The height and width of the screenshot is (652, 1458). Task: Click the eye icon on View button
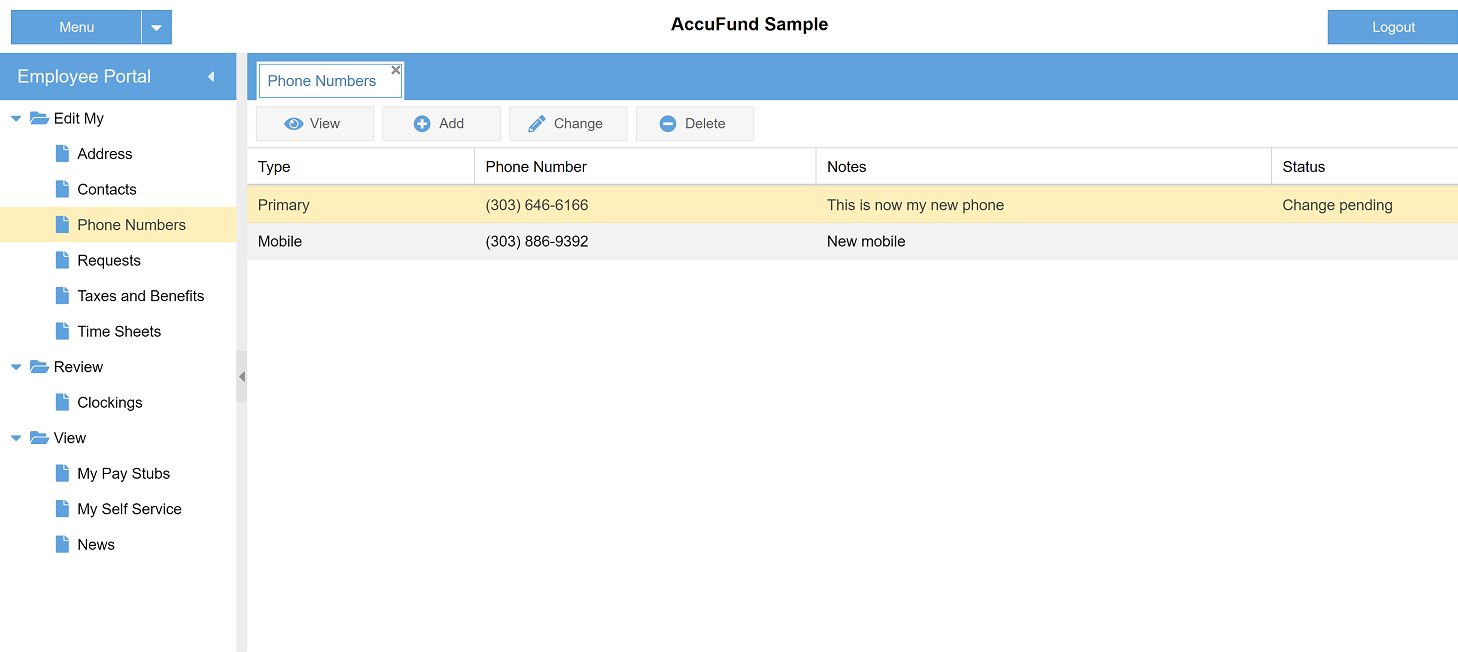(294, 124)
